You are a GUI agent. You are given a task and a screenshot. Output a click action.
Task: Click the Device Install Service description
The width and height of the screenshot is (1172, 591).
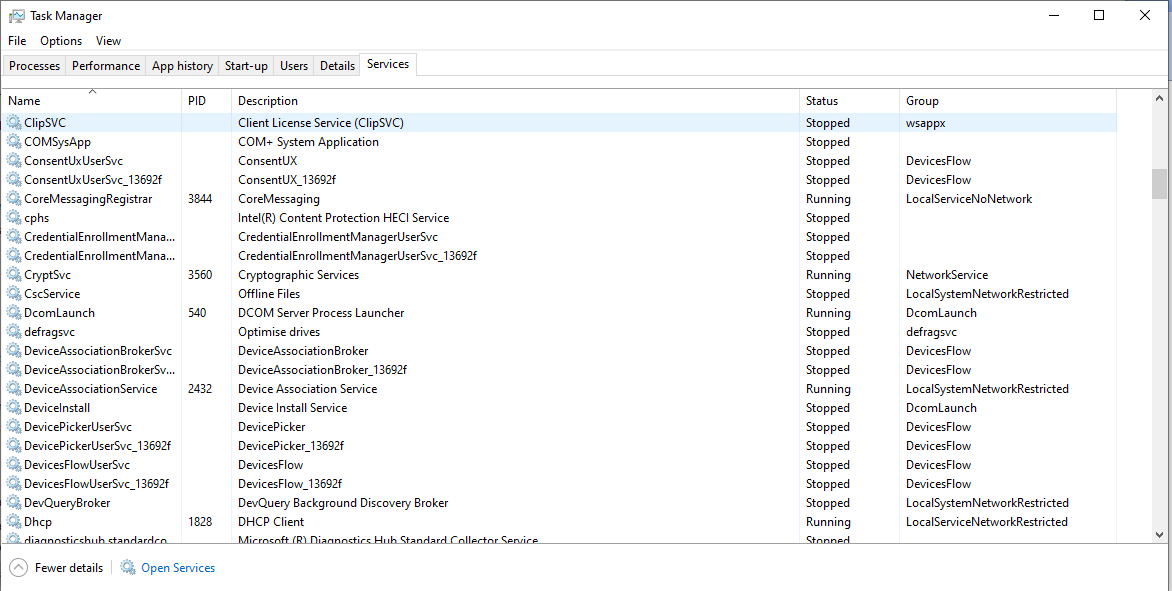tap(292, 408)
